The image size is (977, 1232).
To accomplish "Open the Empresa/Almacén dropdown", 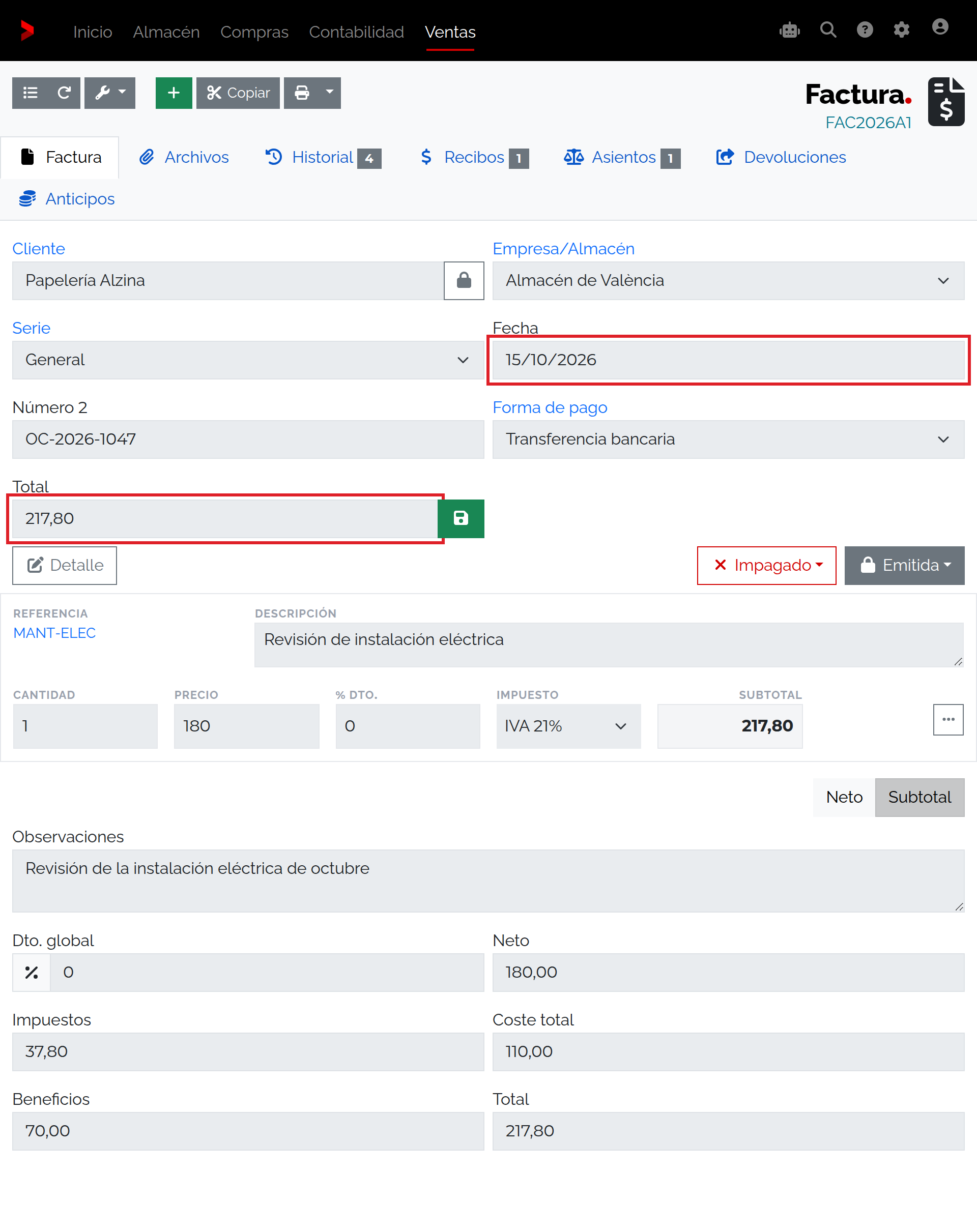I will (x=728, y=281).
